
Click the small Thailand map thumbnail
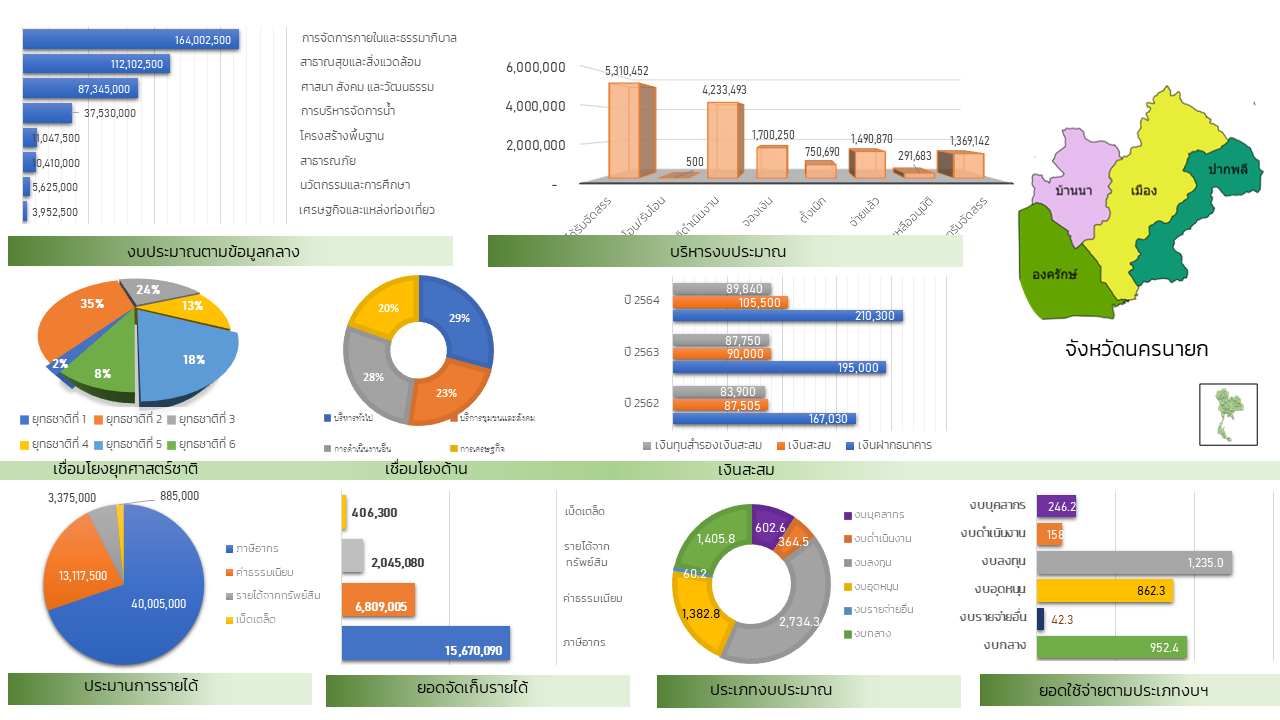pos(1228,414)
